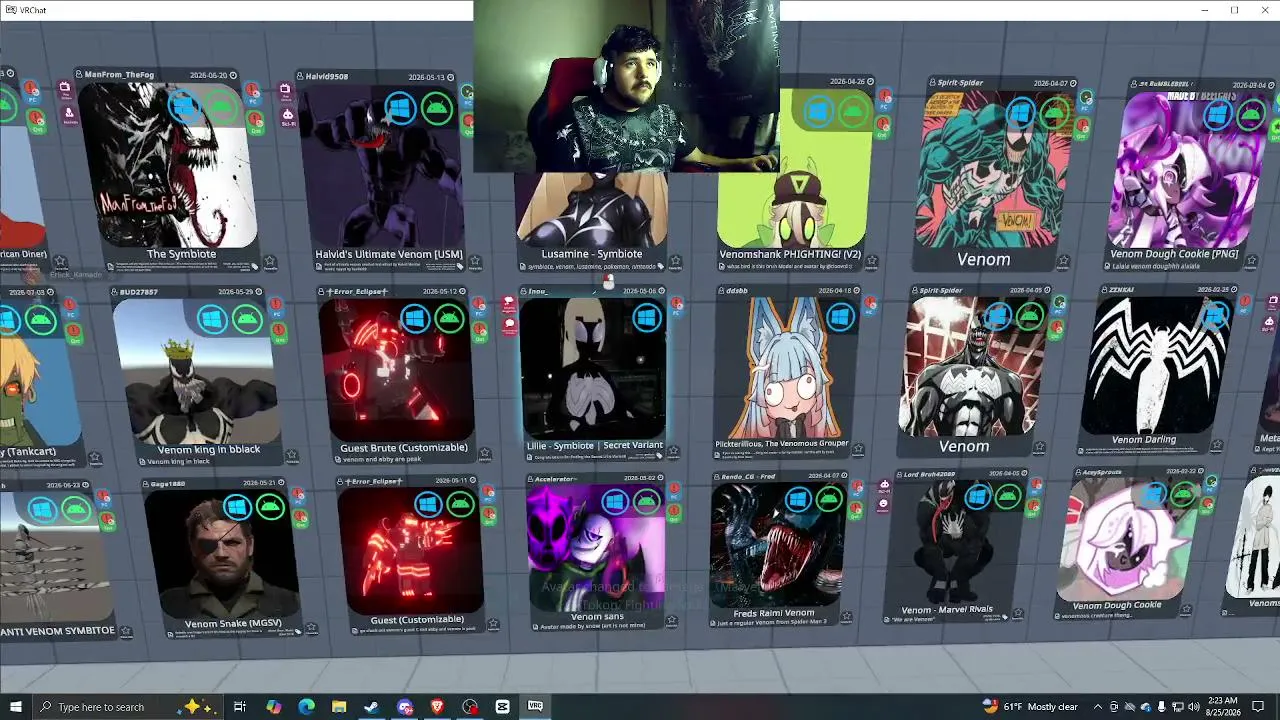The height and width of the screenshot is (720, 1280).
Task: Open author BUD27857's name label
Action: pos(138,292)
